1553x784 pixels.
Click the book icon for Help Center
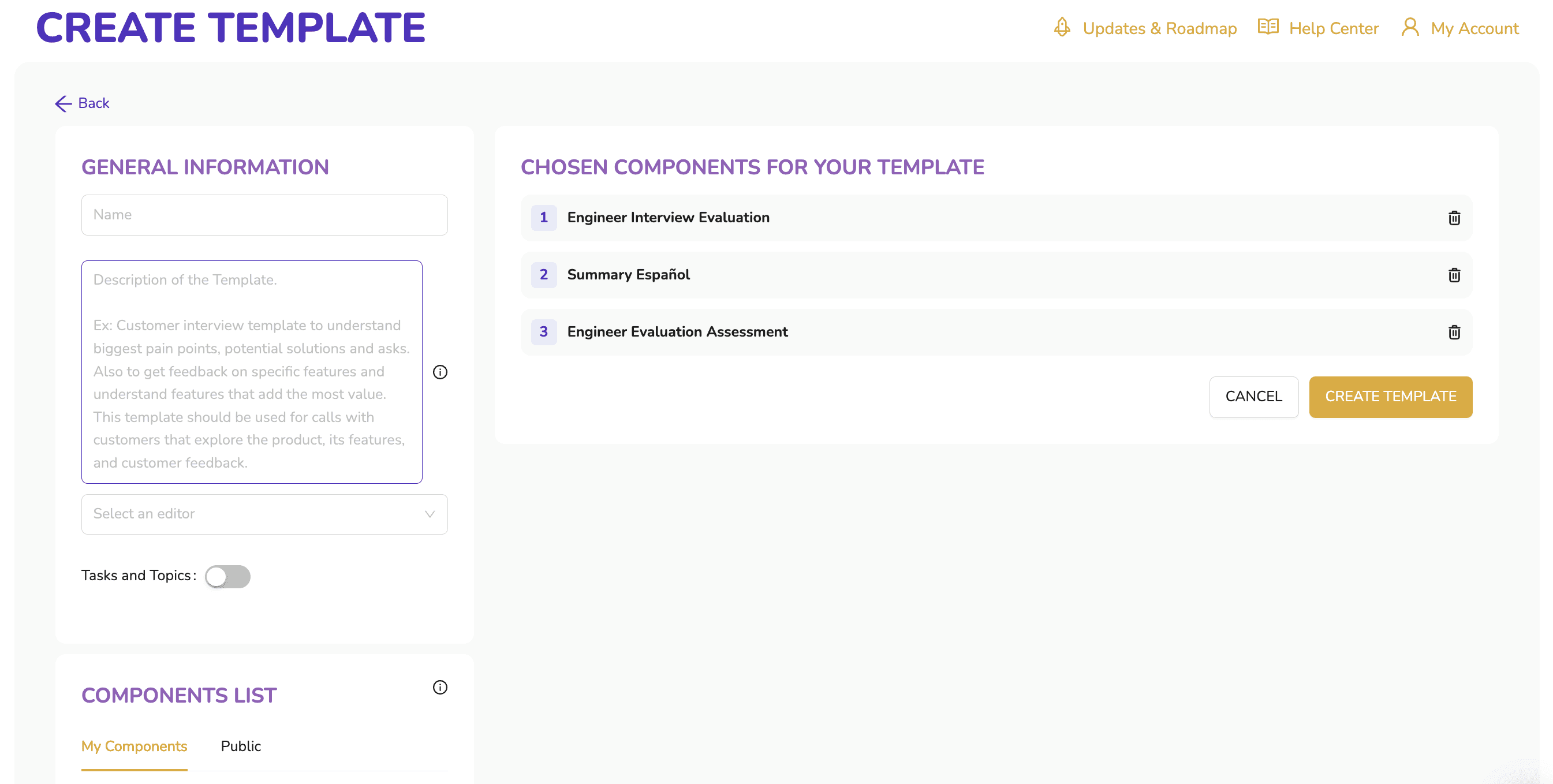click(1268, 27)
